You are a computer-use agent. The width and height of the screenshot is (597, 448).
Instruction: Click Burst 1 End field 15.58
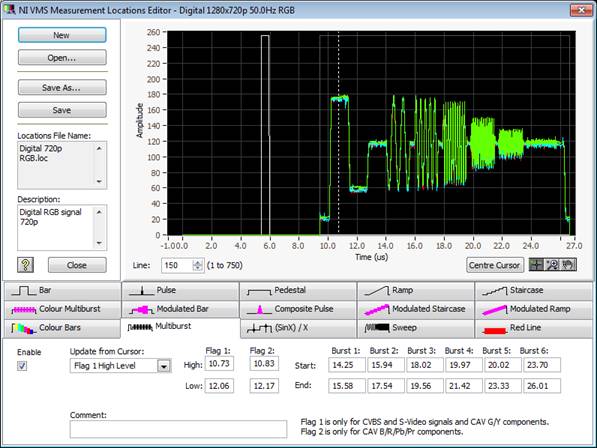[347, 386]
